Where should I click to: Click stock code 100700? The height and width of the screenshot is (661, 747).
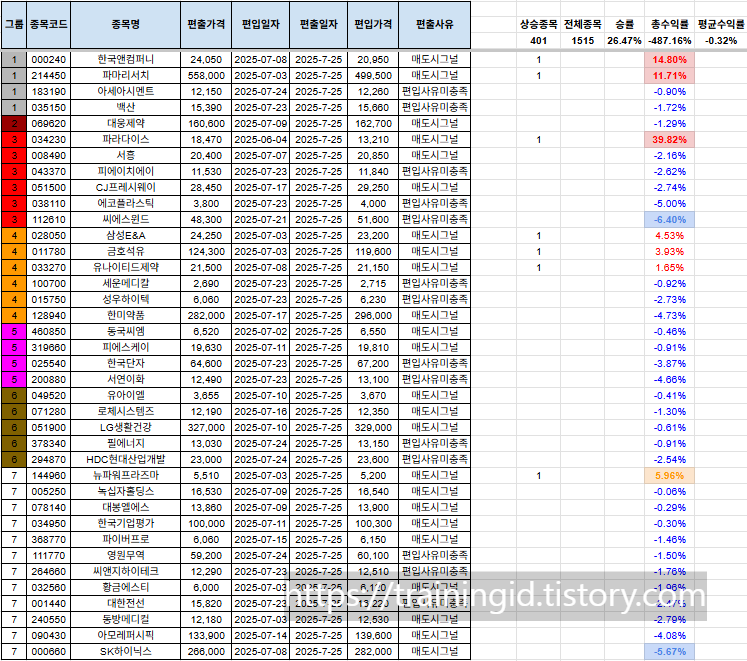point(49,284)
